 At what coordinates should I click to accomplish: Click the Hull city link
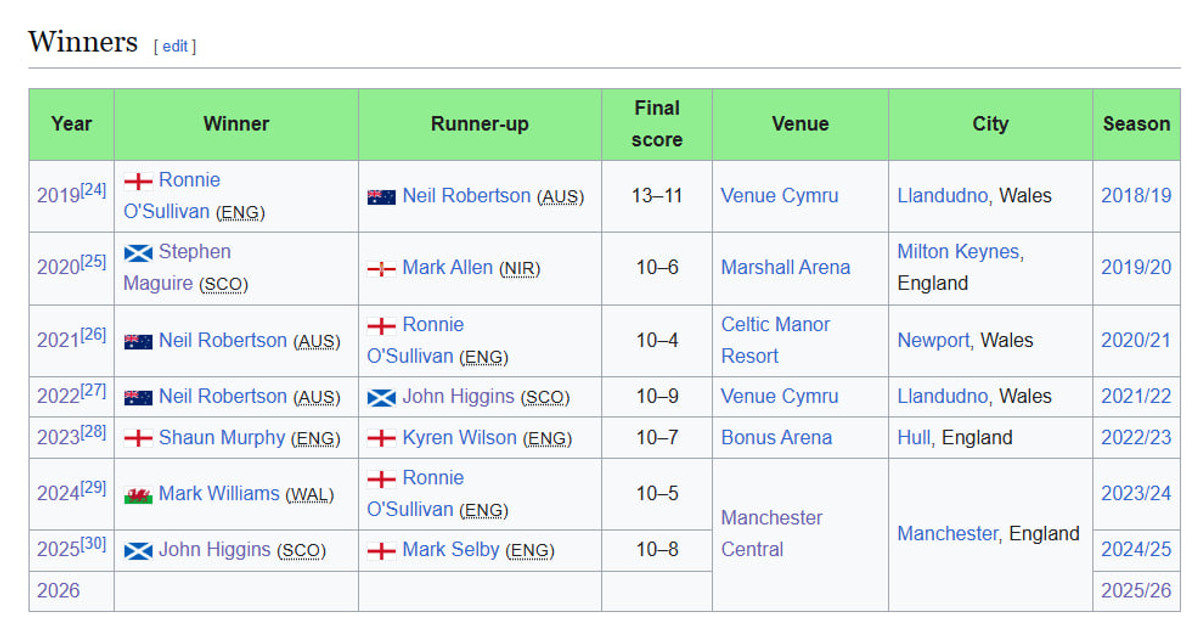[913, 438]
